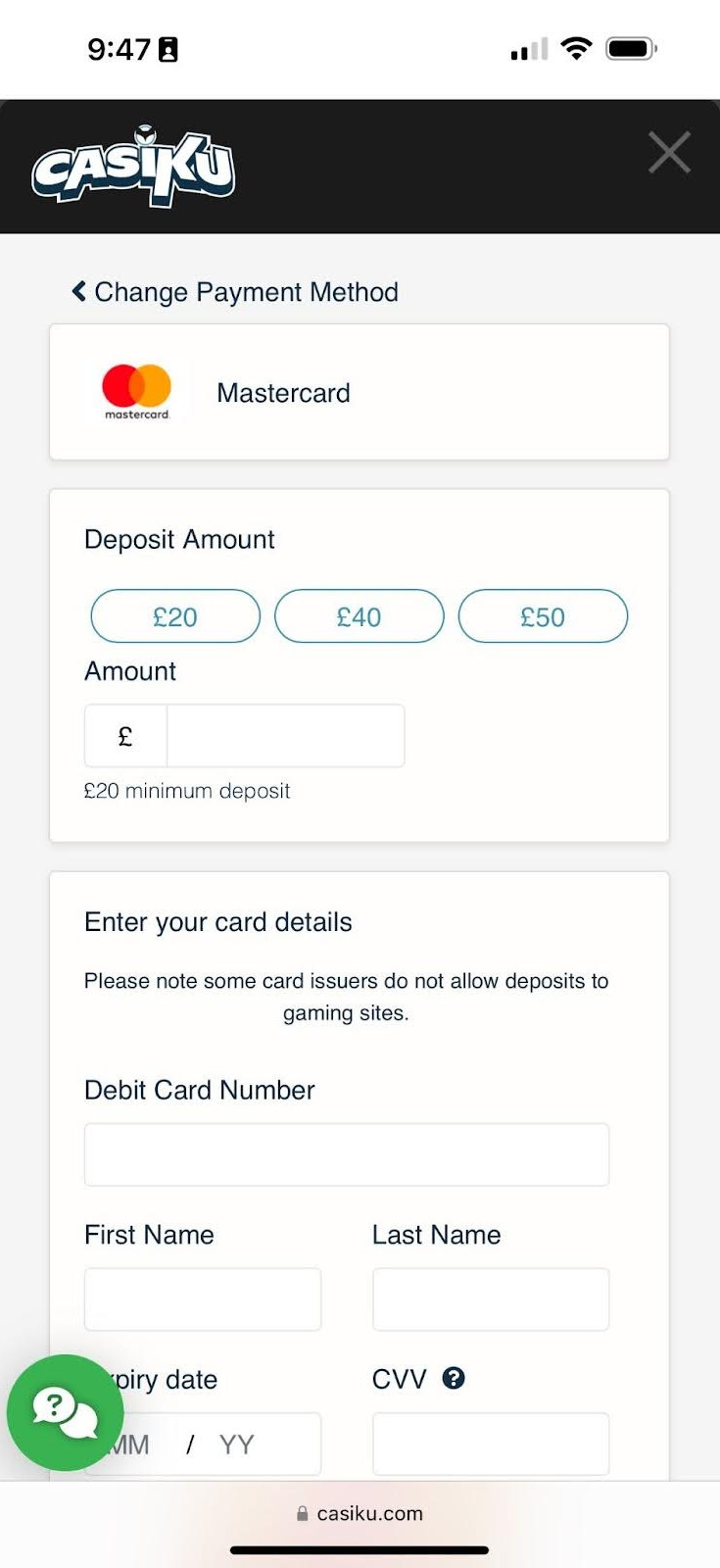The width and height of the screenshot is (720, 1568).
Task: Focus the Debit Card Number field
Action: (x=346, y=1154)
